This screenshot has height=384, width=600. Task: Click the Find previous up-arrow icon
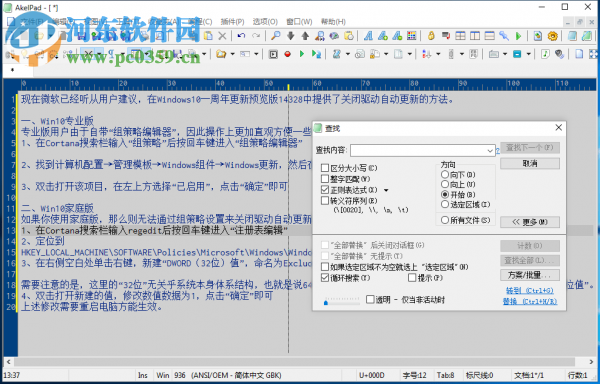[305, 36]
